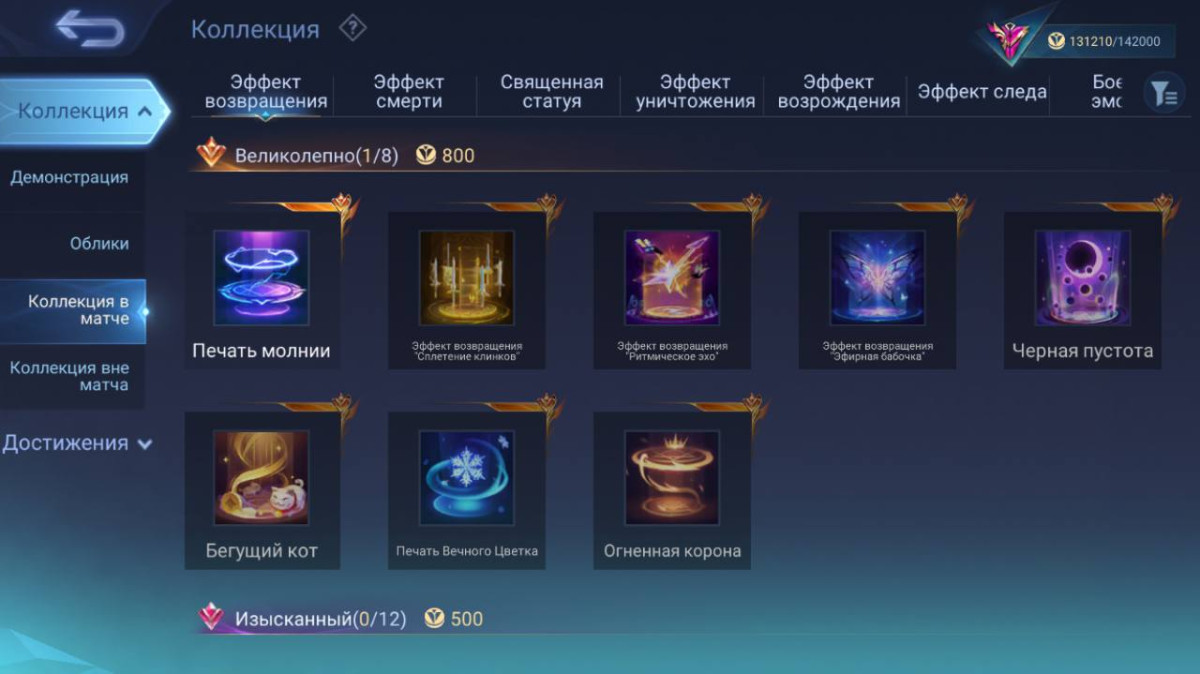Collapse the Коллекция sidebar section
The width and height of the screenshot is (1200, 674).
[x=85, y=111]
